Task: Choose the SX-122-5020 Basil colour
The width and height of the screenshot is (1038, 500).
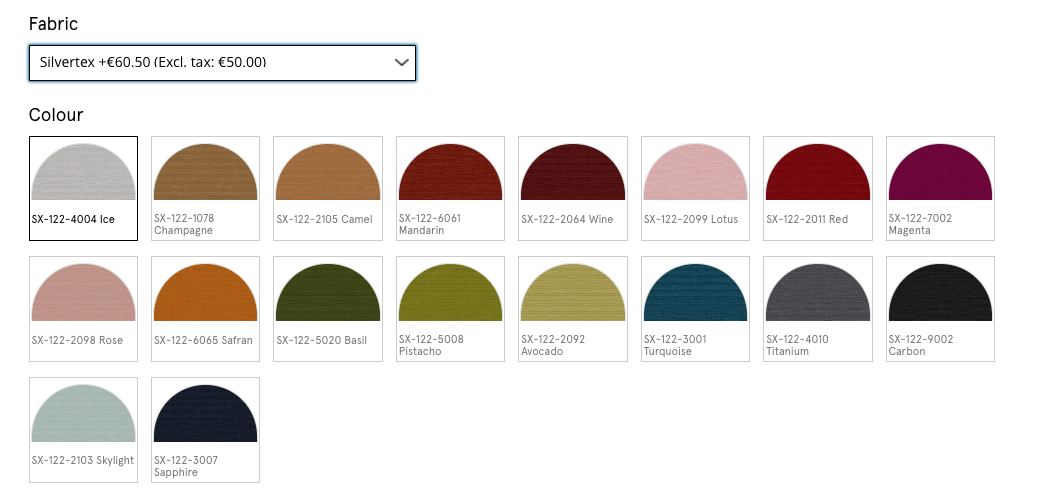Action: (328, 309)
